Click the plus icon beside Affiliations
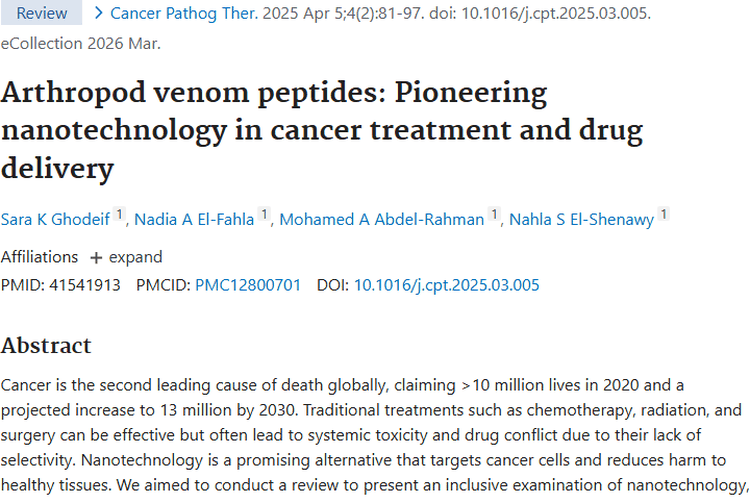The height and width of the screenshot is (500, 750). (96, 257)
